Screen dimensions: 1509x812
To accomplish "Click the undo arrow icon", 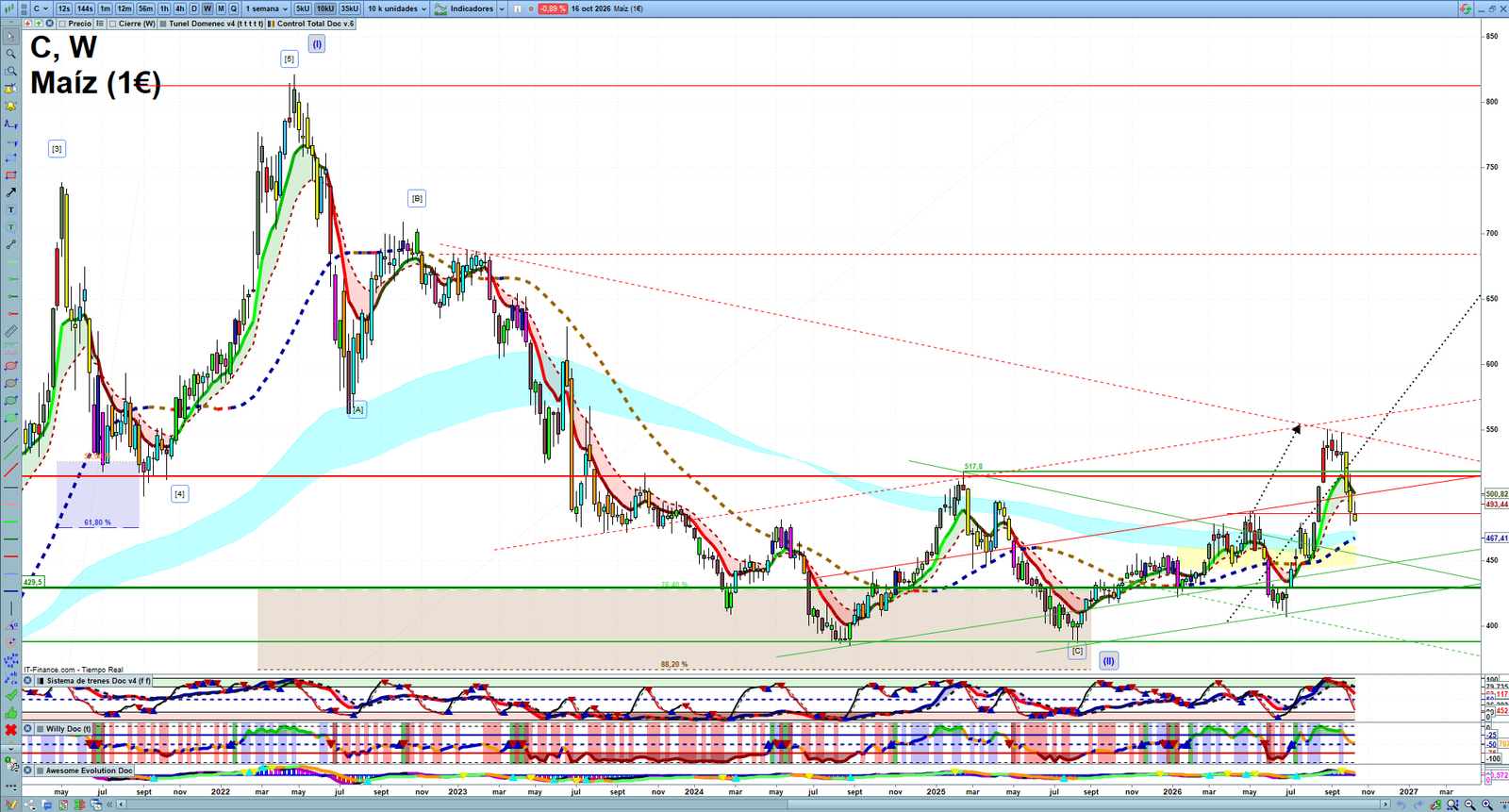I will (1402, 804).
